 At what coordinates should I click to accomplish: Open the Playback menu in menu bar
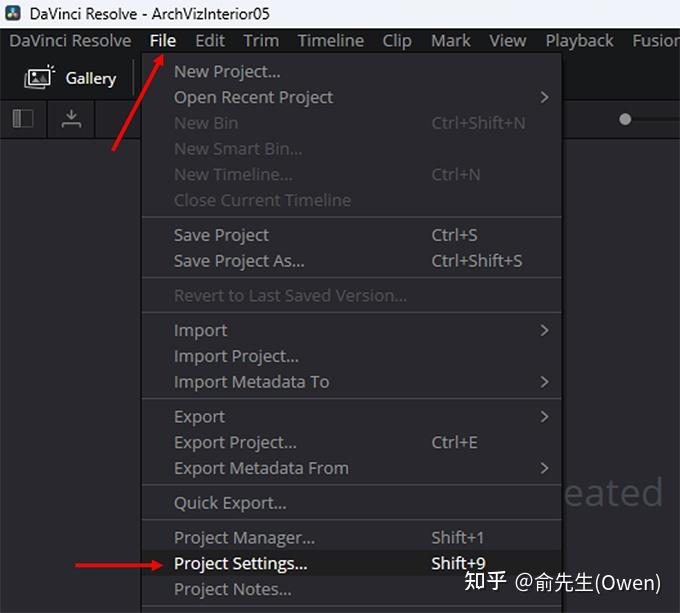(579, 40)
